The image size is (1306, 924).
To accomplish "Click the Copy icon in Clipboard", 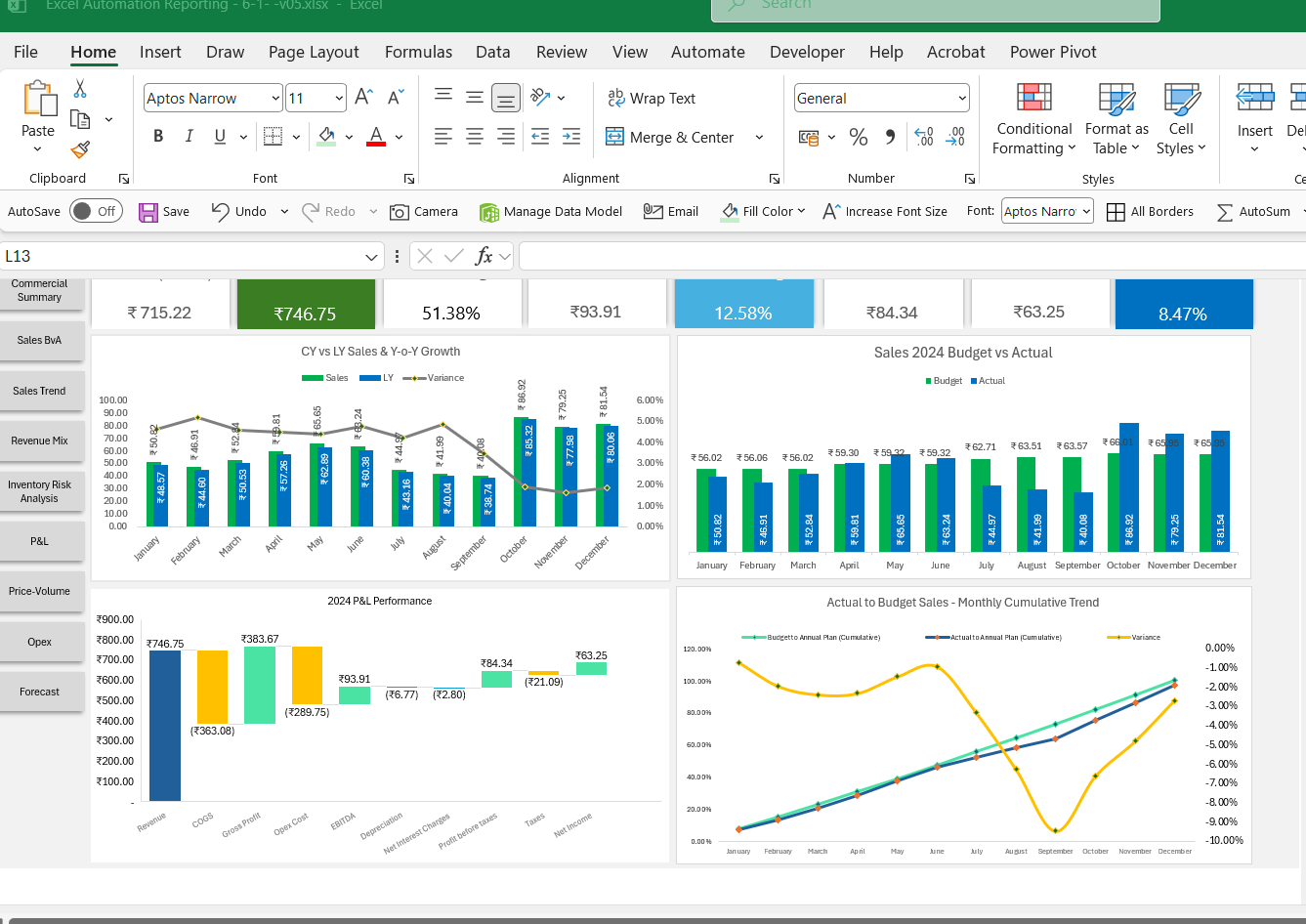I will (80, 119).
